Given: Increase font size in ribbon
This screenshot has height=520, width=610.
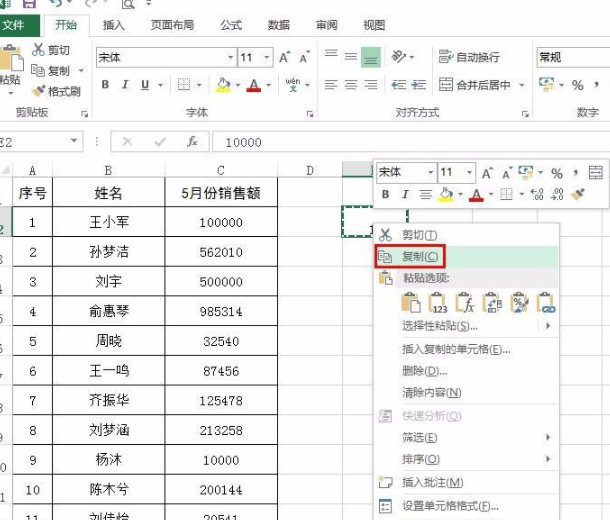Looking at the screenshot, I should [284, 58].
